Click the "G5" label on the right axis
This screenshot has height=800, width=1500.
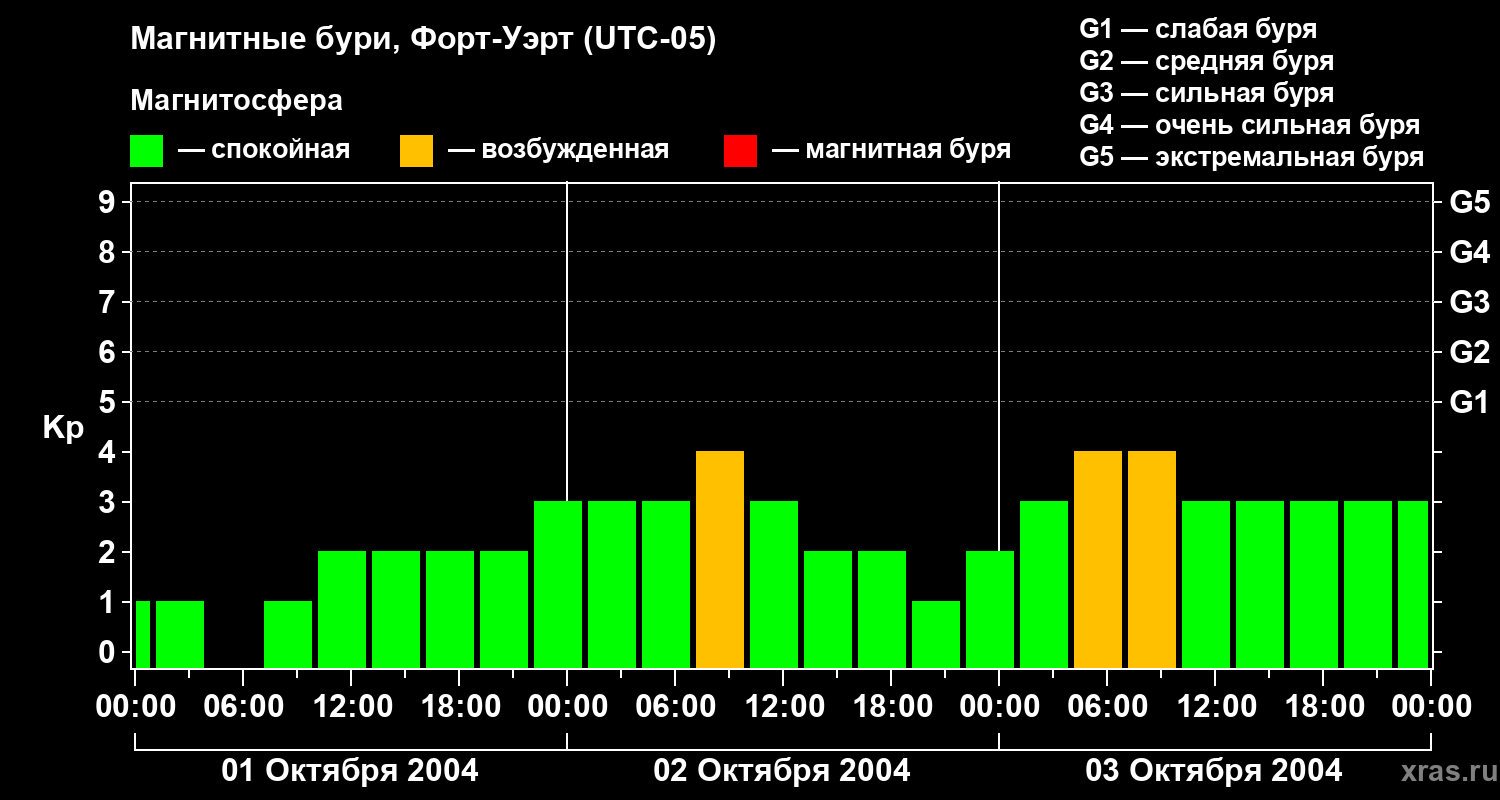tap(1469, 202)
